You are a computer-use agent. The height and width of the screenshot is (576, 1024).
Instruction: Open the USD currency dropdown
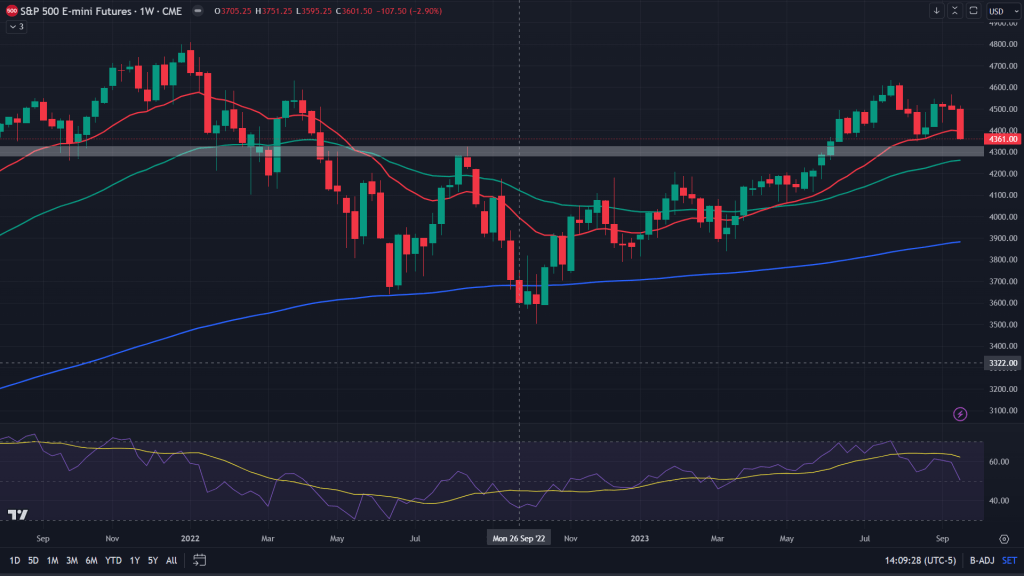point(997,11)
